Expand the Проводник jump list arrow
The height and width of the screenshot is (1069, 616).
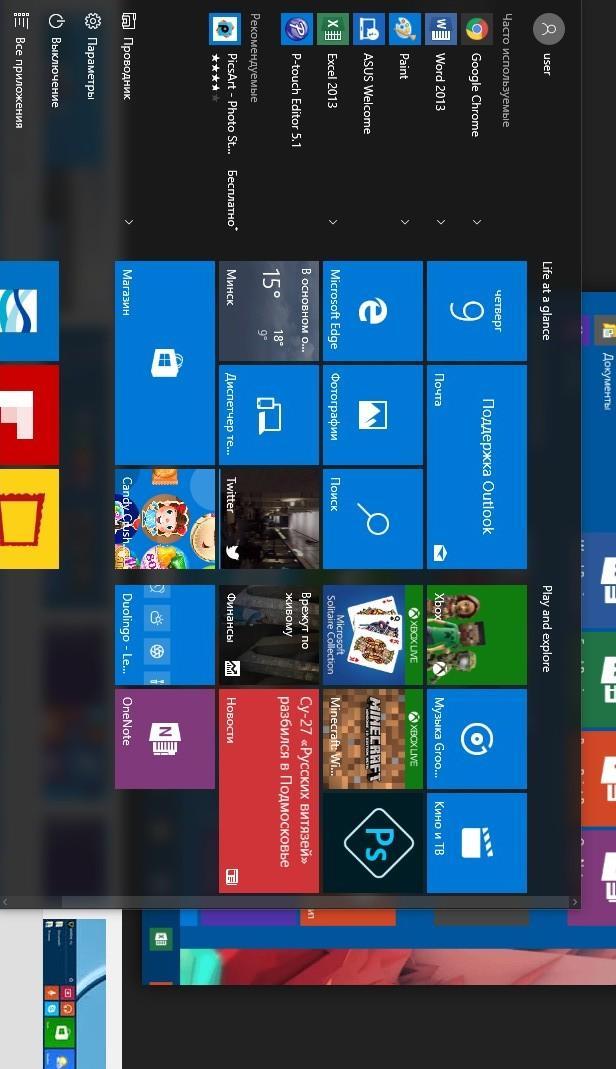128,222
